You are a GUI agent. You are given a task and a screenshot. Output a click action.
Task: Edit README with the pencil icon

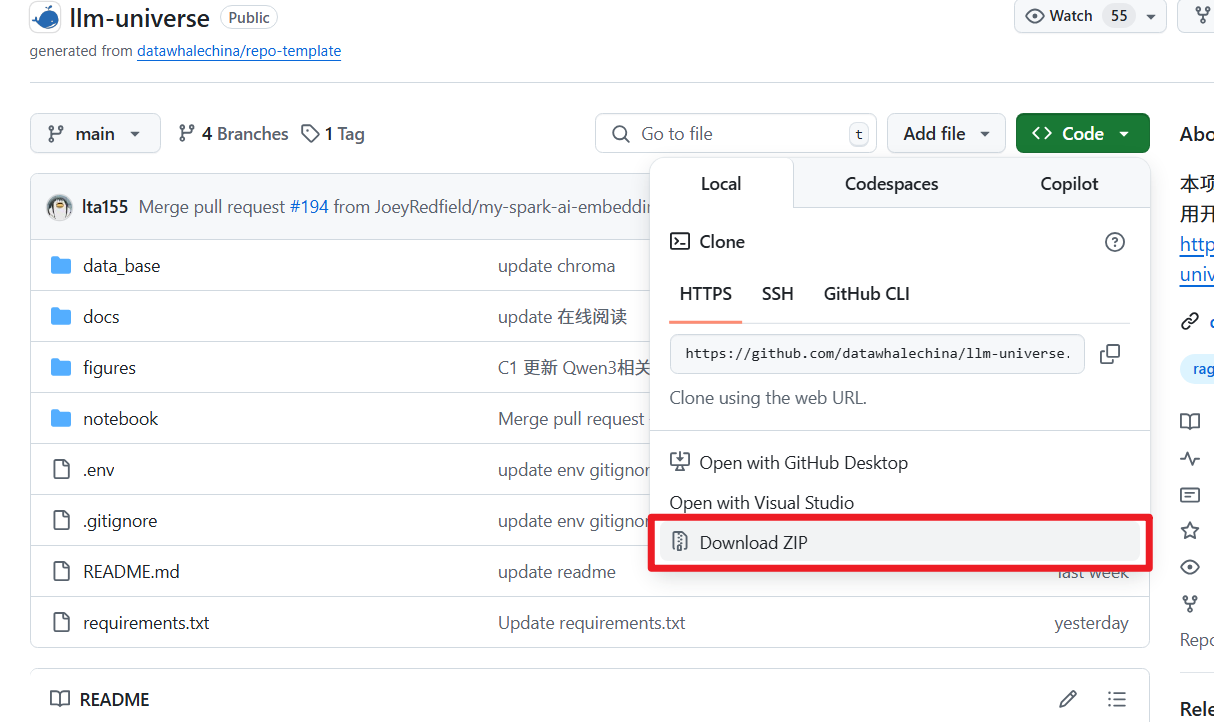1068,699
